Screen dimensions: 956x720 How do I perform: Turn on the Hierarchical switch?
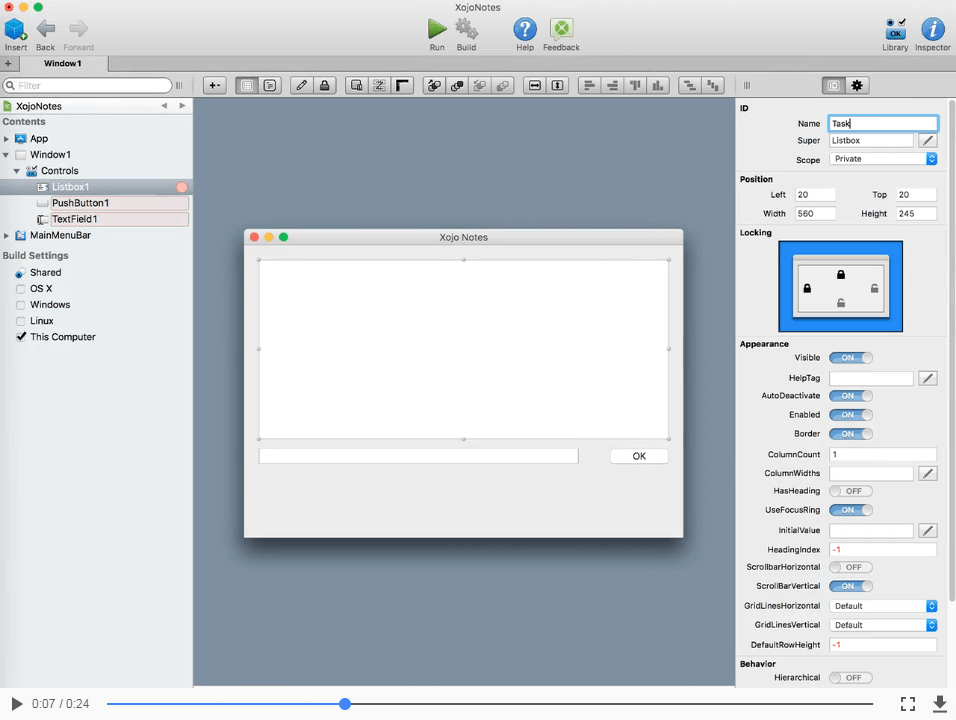coord(851,677)
